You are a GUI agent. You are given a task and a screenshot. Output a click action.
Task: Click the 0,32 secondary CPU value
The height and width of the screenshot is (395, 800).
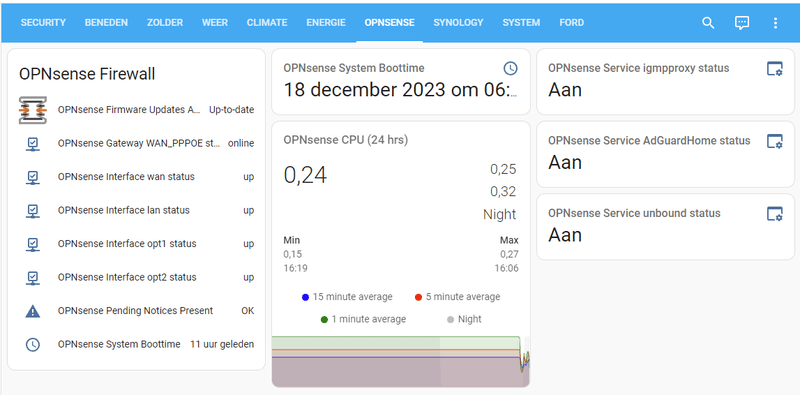(x=503, y=192)
